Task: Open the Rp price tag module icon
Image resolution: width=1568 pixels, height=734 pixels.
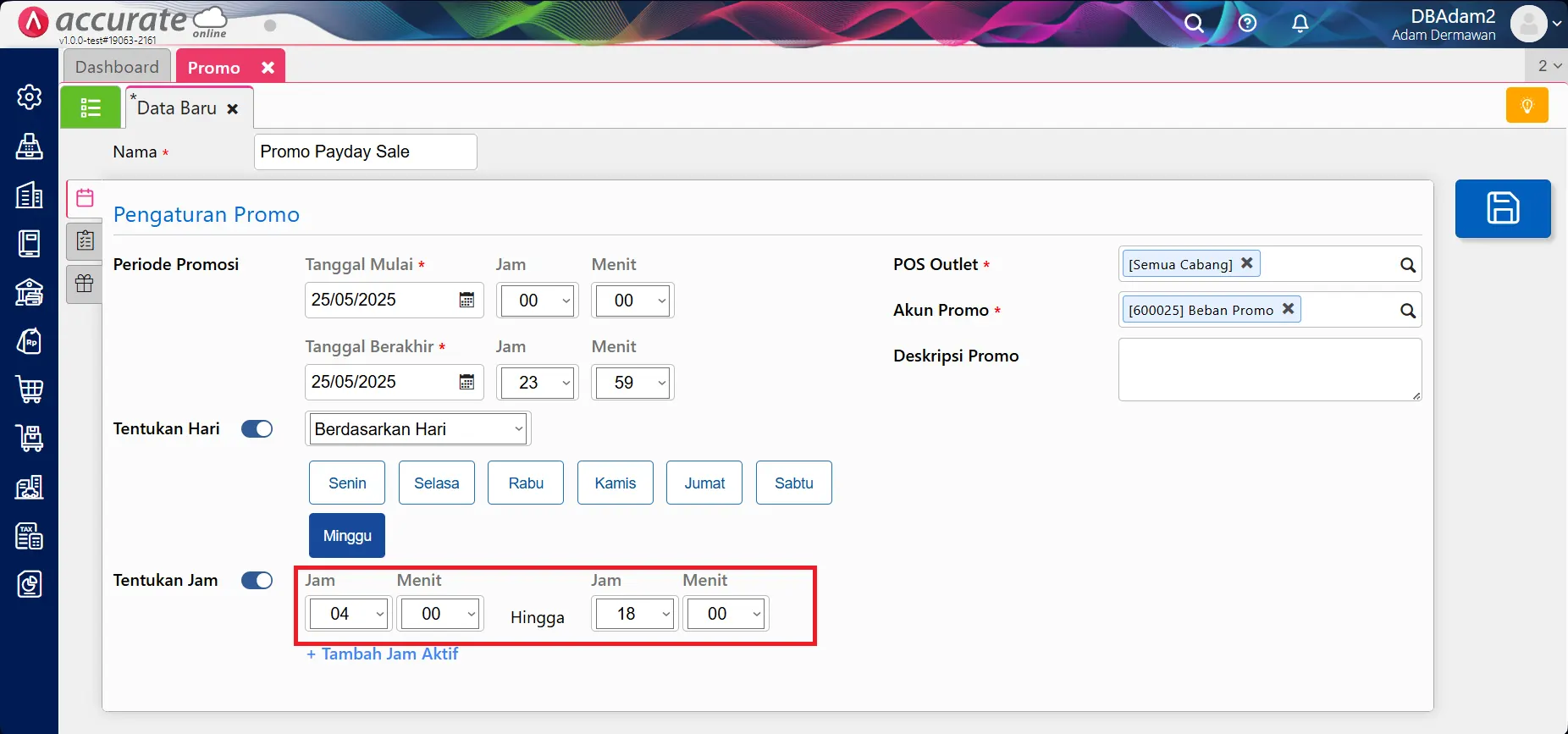Action: (x=30, y=341)
